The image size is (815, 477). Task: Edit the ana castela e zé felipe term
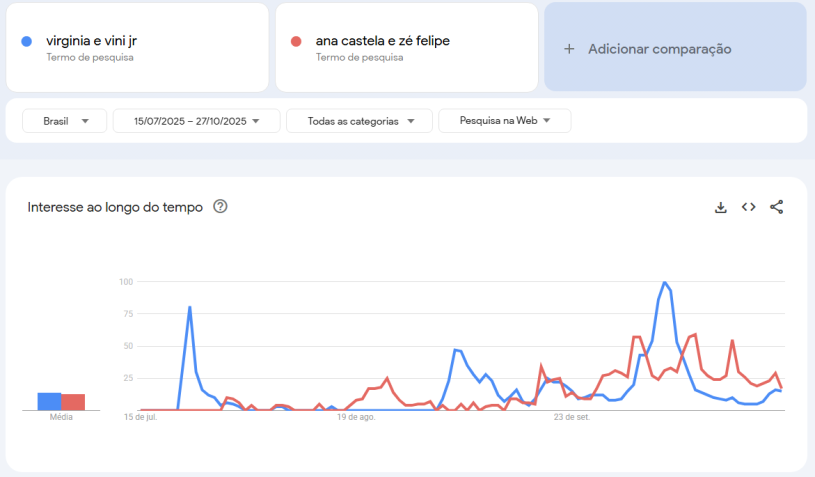(x=382, y=41)
